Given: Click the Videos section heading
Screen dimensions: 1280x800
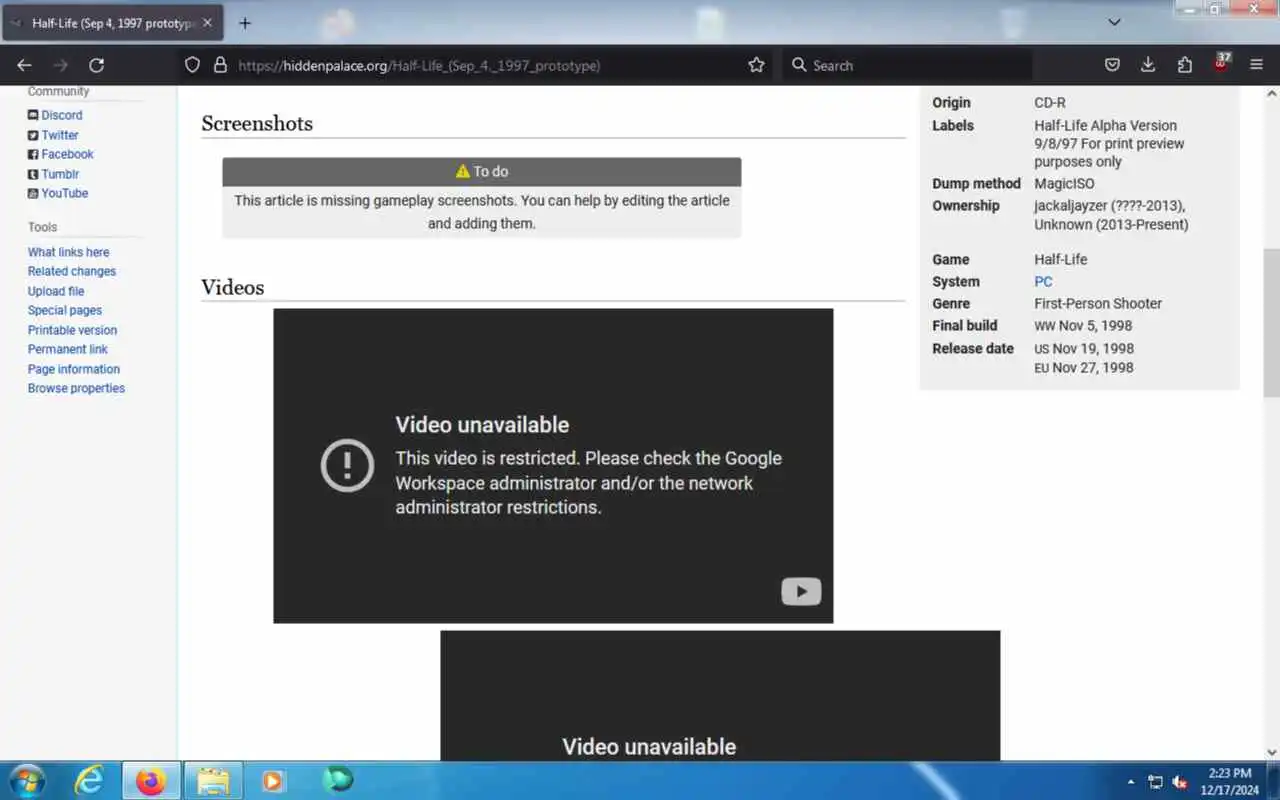Looking at the screenshot, I should (233, 287).
